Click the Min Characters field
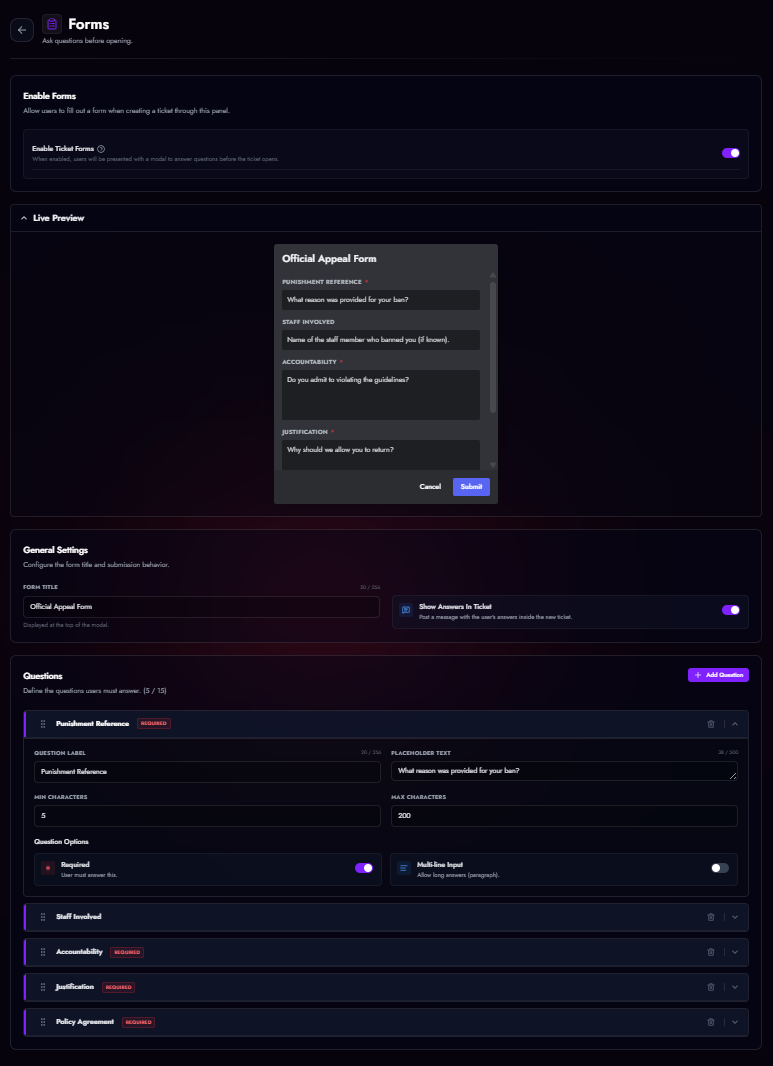The width and height of the screenshot is (773, 1066). coord(207,816)
